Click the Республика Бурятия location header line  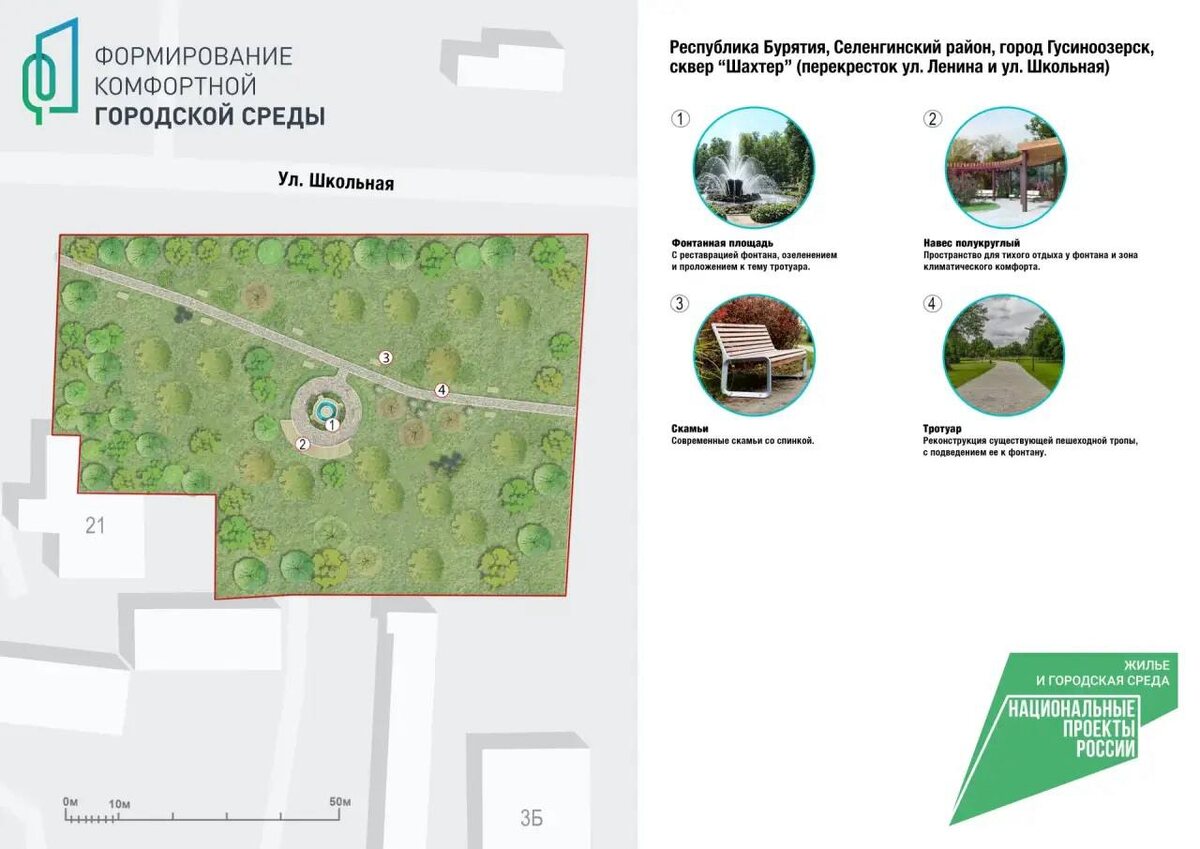pos(912,49)
